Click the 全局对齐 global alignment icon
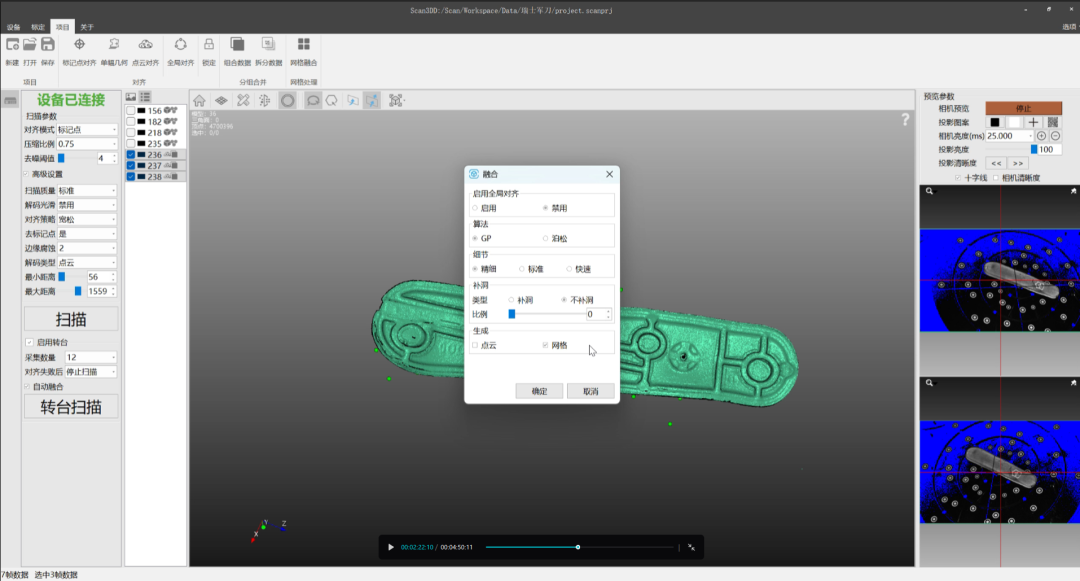 180,44
